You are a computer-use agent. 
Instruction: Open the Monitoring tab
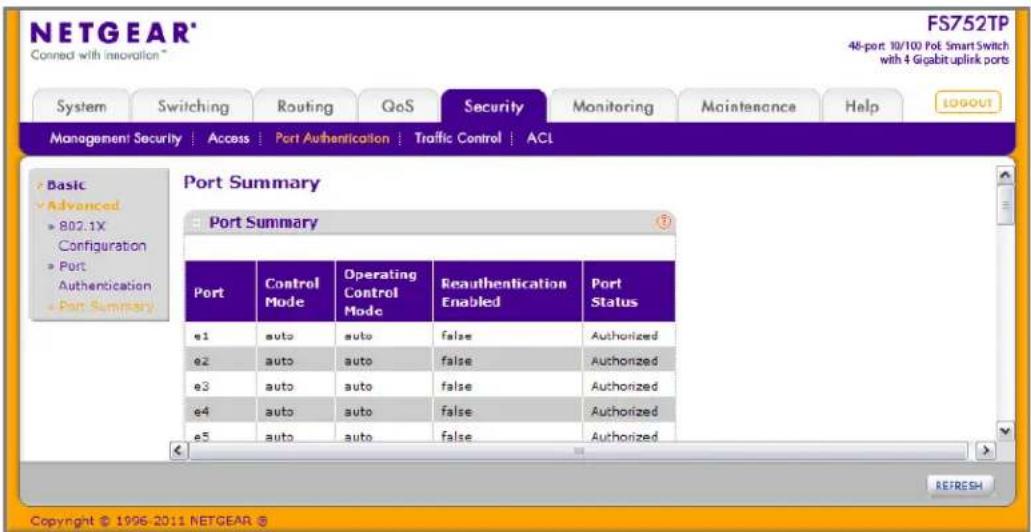click(x=613, y=107)
